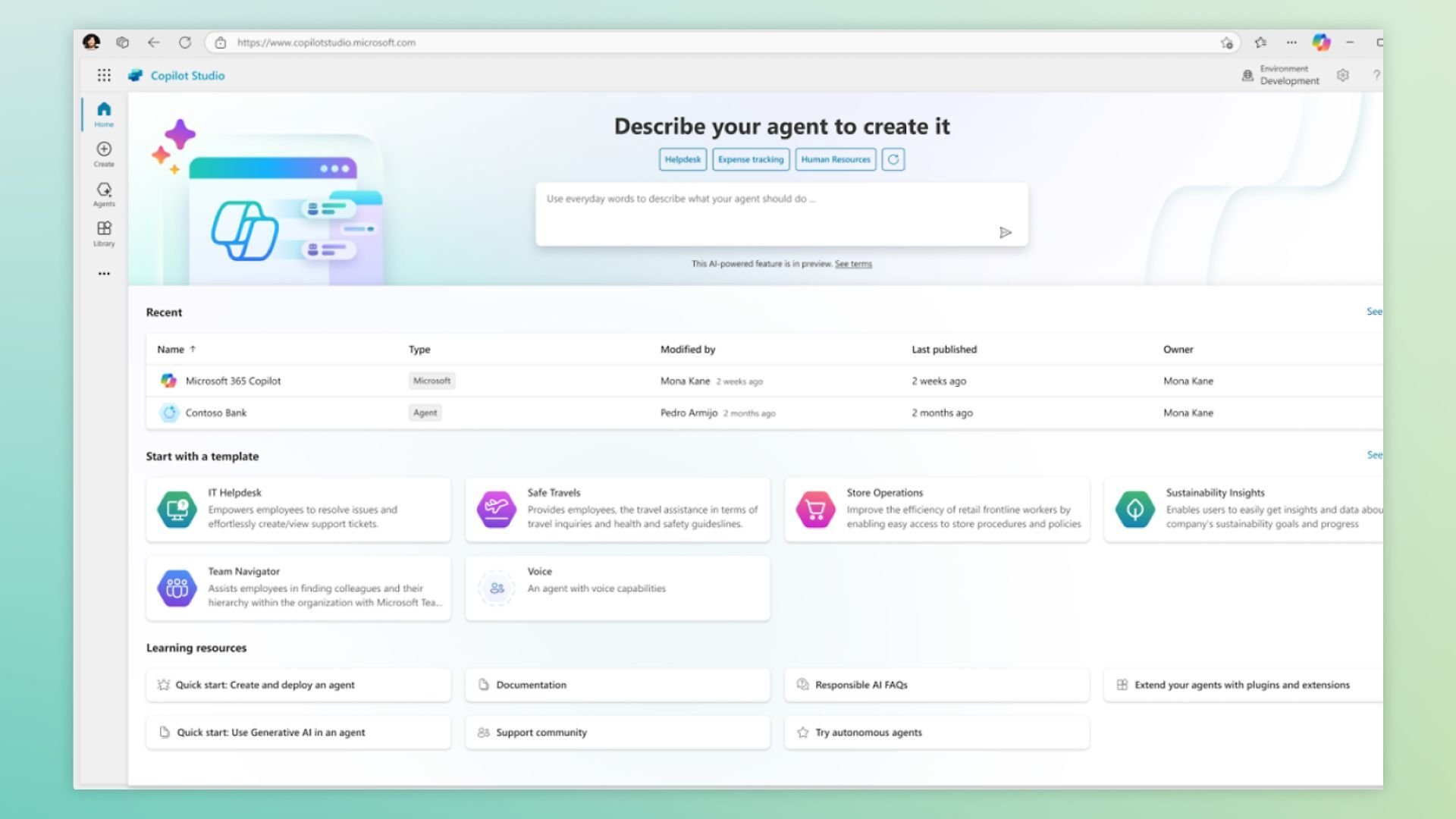Click the Type column header
The image size is (1456, 819).
click(419, 350)
